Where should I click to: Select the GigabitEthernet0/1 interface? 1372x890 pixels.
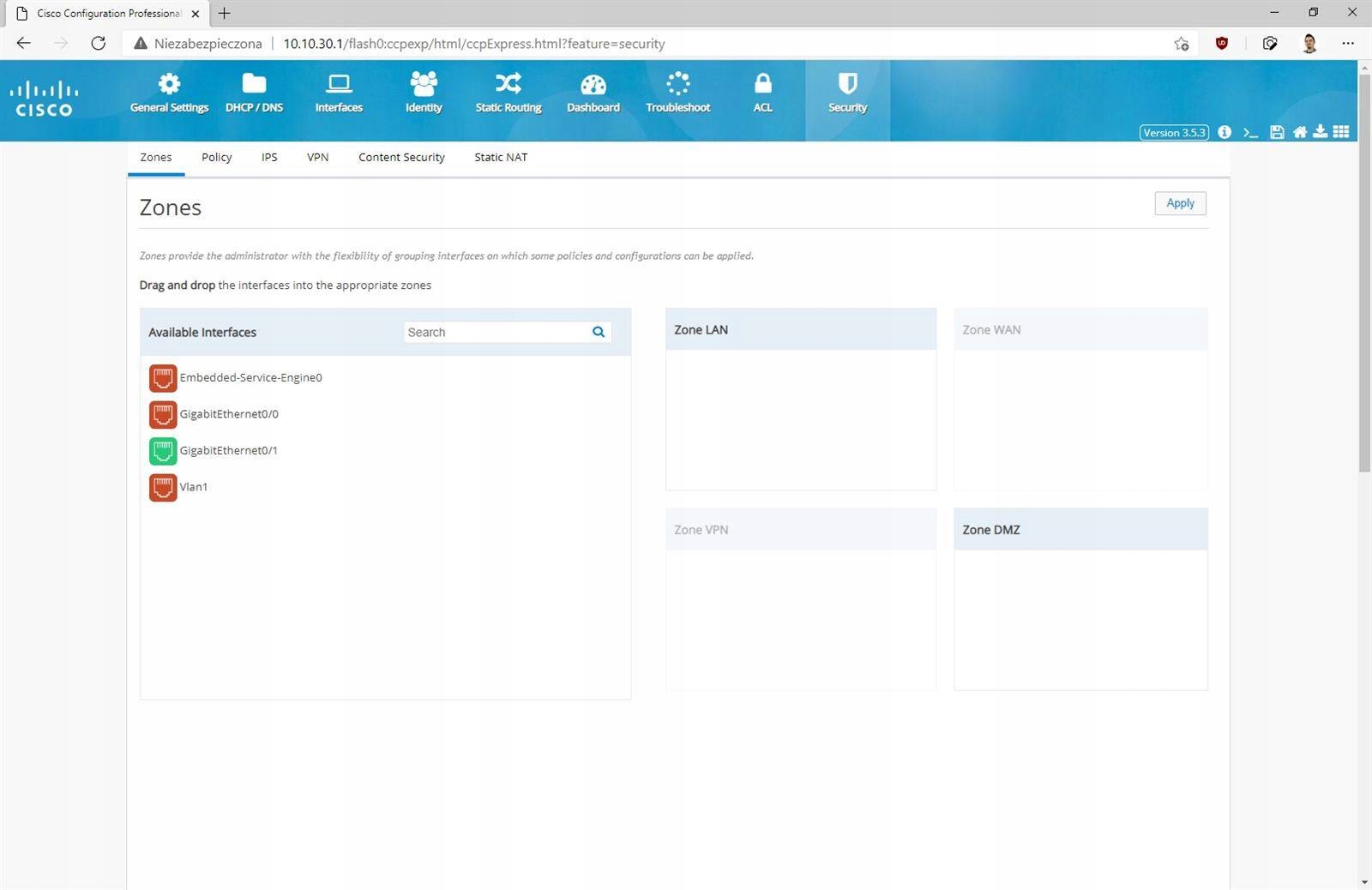click(x=228, y=450)
